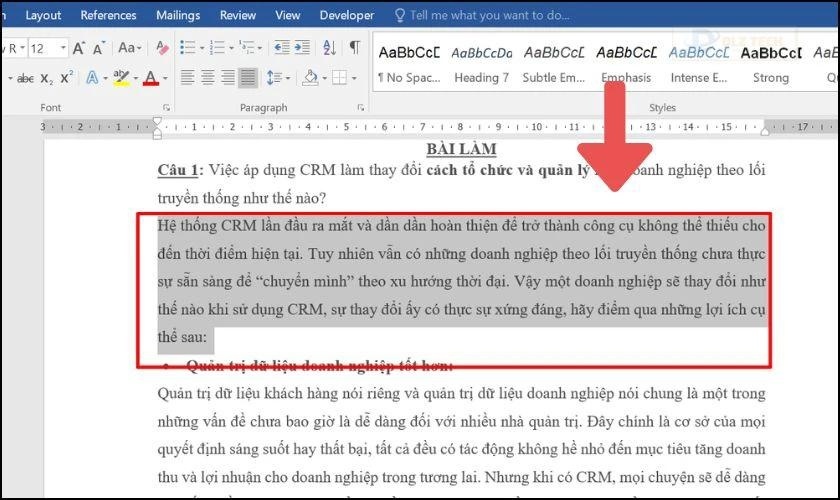Open Font dialog launcher
840x500 pixels.
click(166, 108)
